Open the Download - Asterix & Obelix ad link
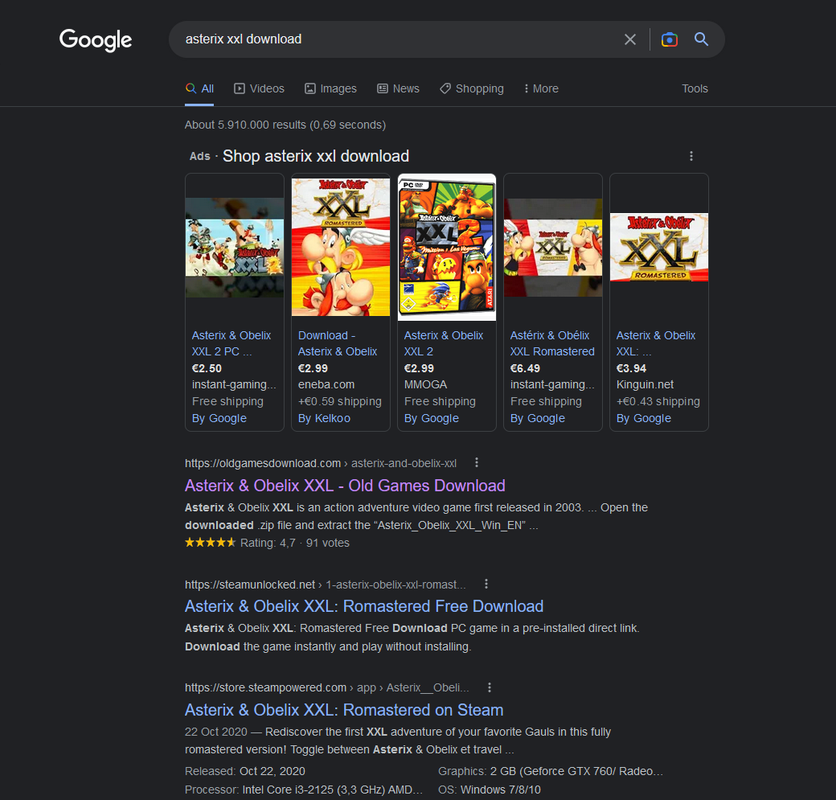Viewport: 836px width, 800px height. pyautogui.click(x=337, y=343)
